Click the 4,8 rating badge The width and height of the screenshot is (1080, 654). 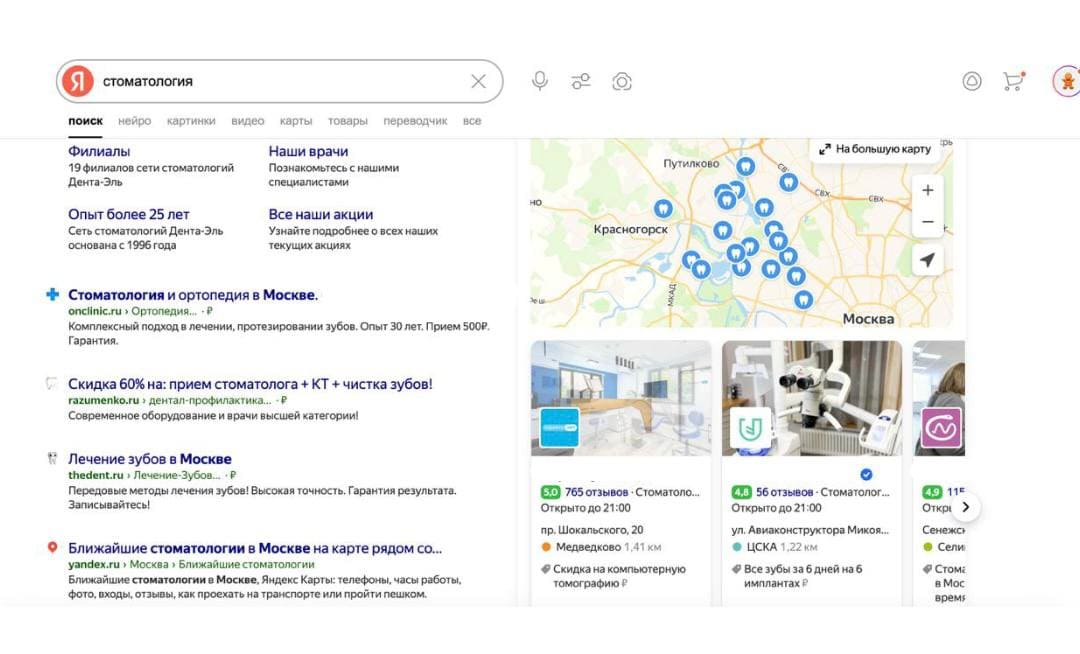[x=741, y=492]
